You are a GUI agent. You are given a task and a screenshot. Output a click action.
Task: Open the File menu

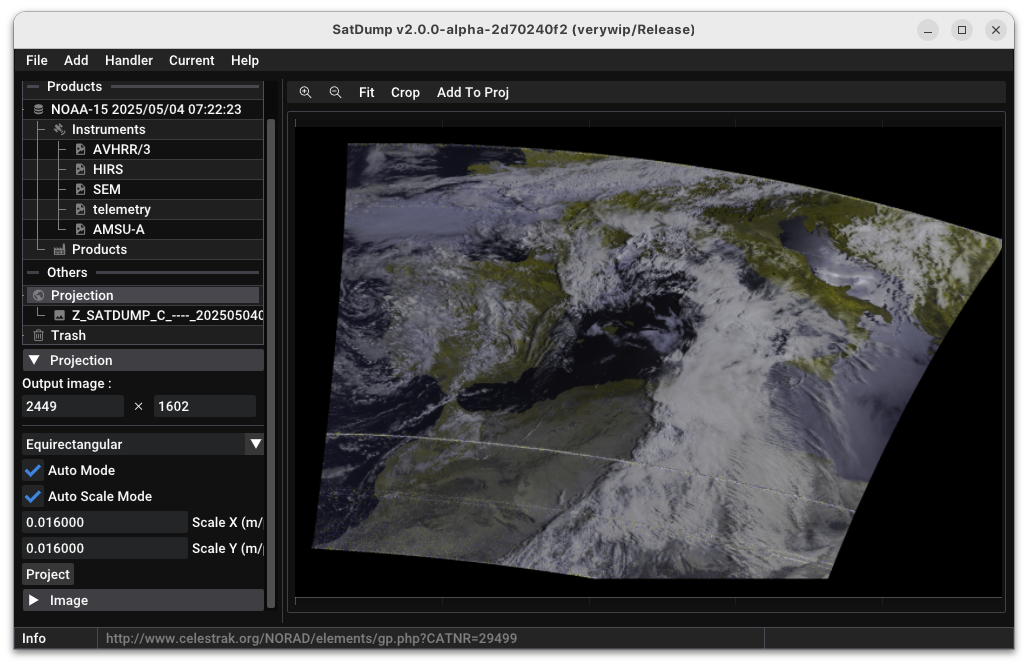37,60
